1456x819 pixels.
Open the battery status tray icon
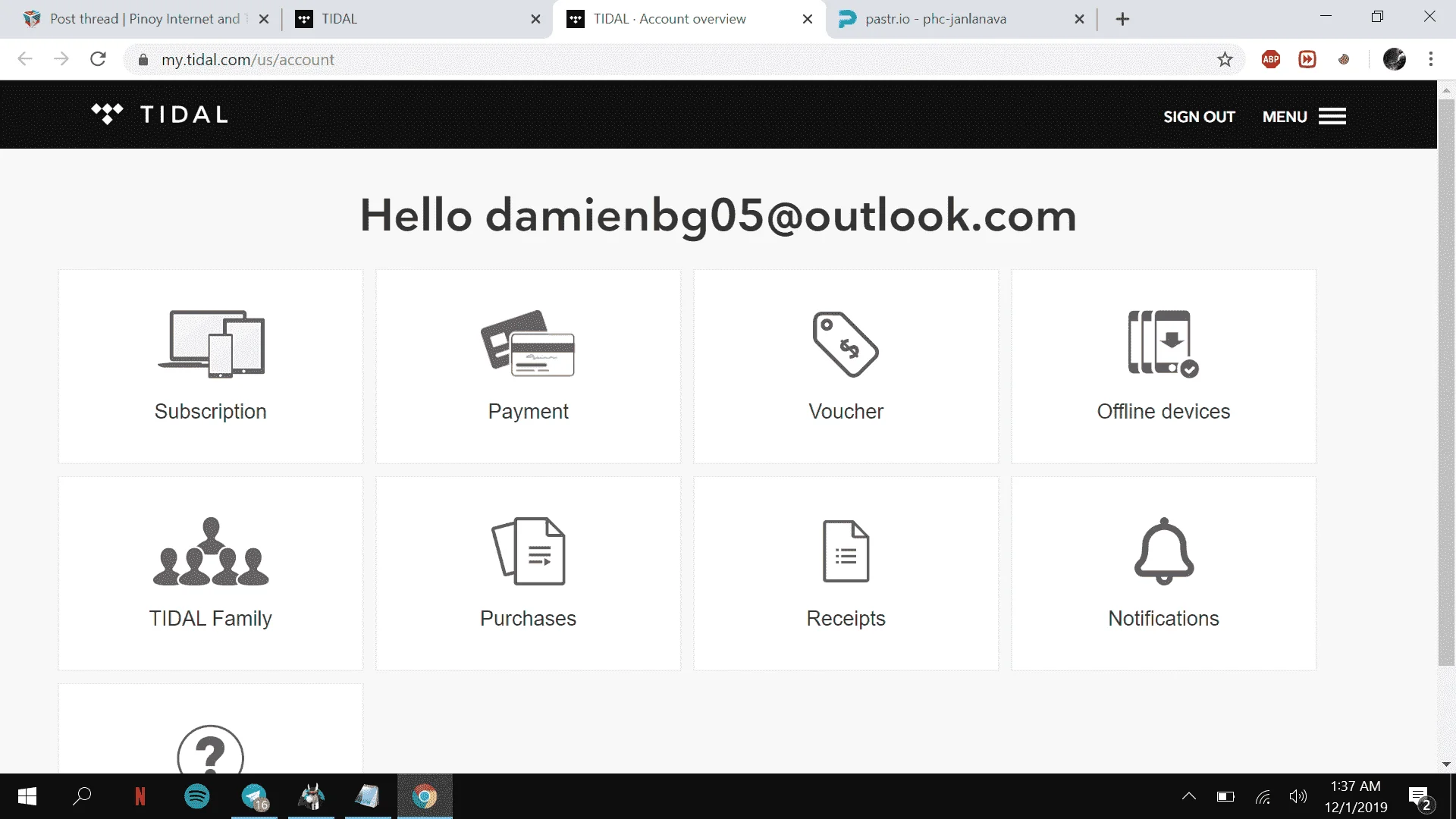(1225, 796)
